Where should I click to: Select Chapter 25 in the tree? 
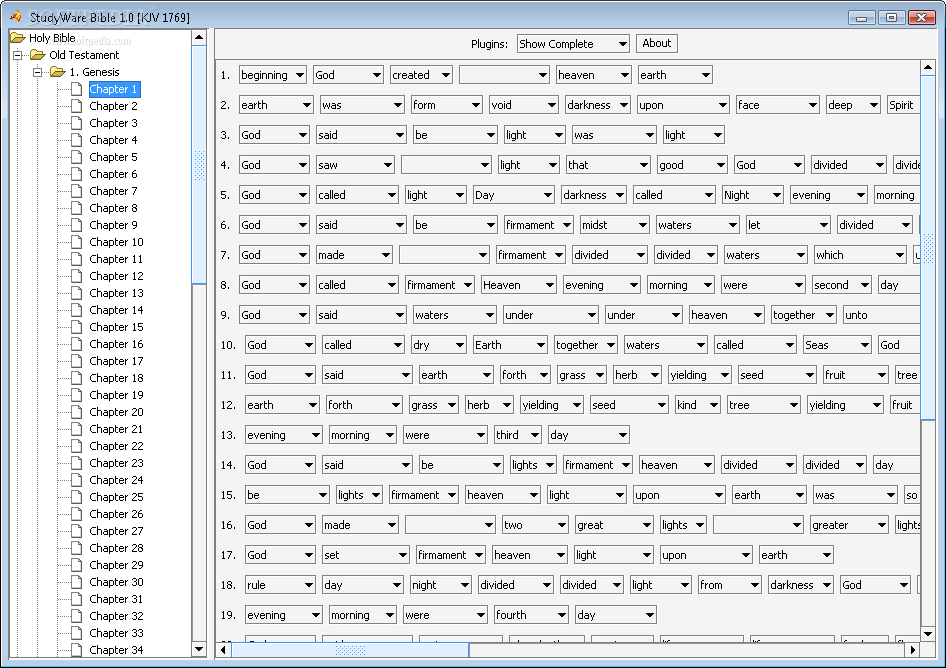click(x=116, y=497)
